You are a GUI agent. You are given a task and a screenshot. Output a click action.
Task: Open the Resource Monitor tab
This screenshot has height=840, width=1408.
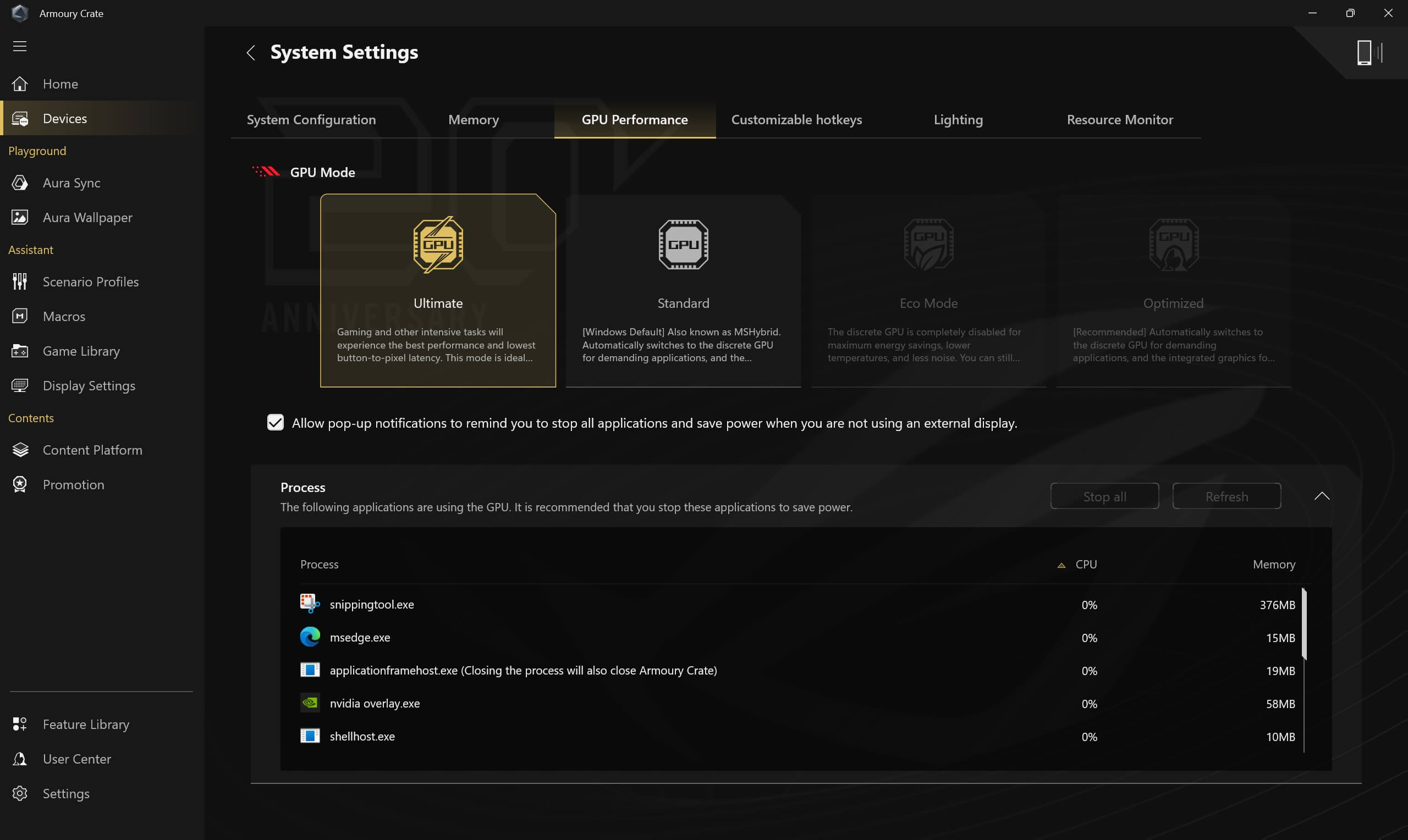click(1120, 119)
